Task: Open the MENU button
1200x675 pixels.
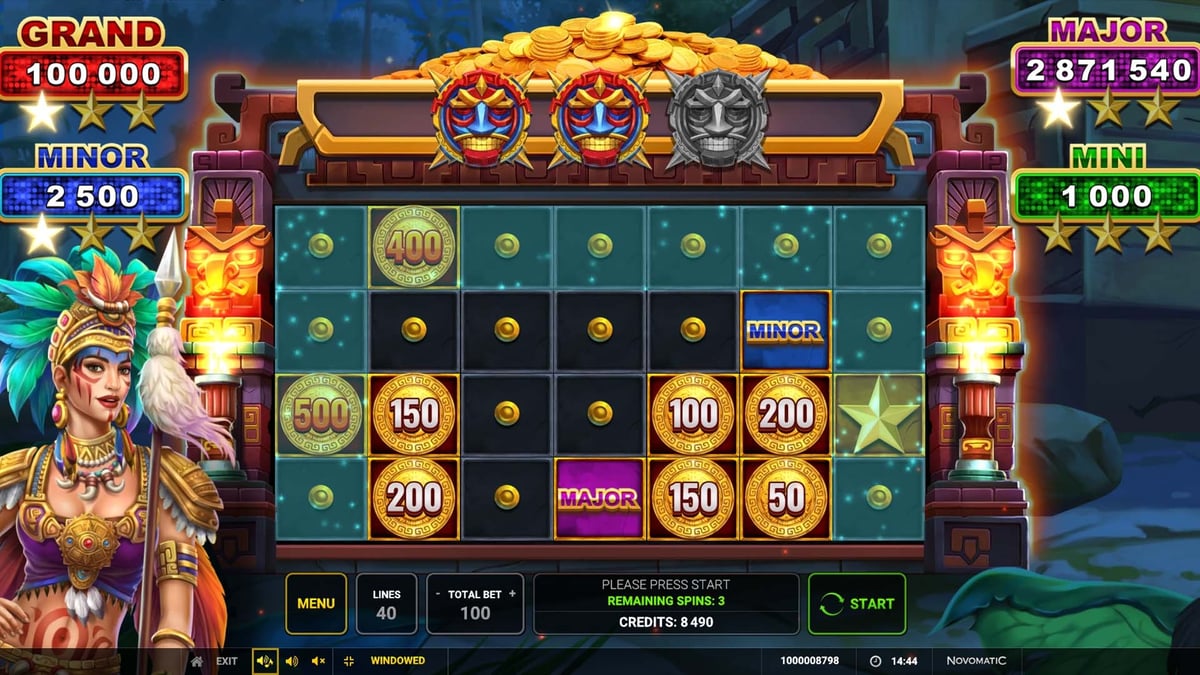Action: tap(316, 603)
